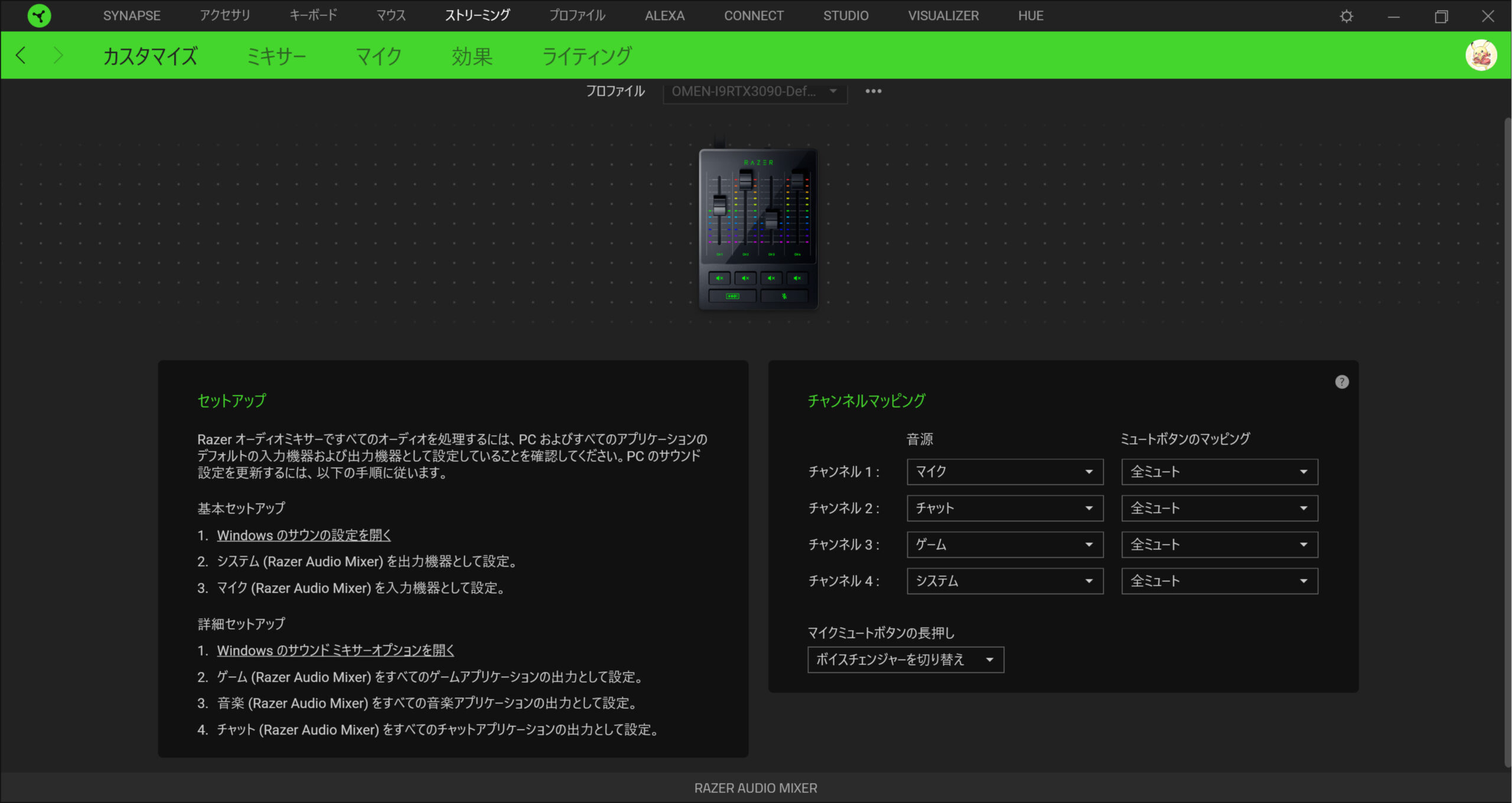Restore the Synapse window size
This screenshot has width=1512, height=803.
[x=1441, y=16]
